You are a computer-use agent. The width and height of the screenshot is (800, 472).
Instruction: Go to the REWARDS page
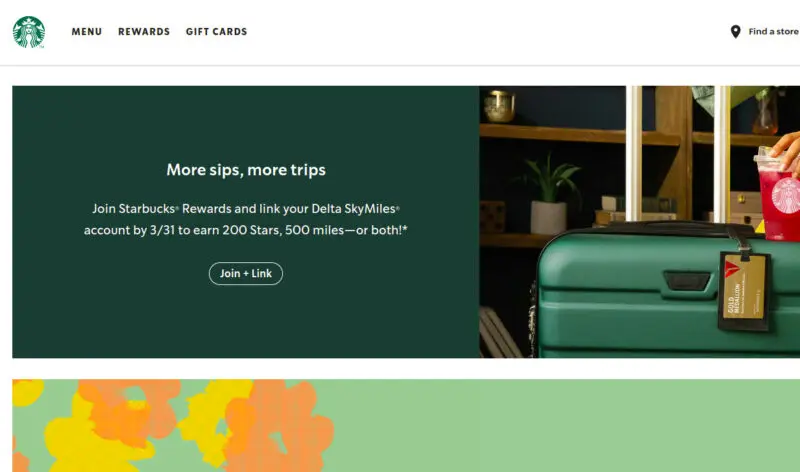(x=144, y=32)
